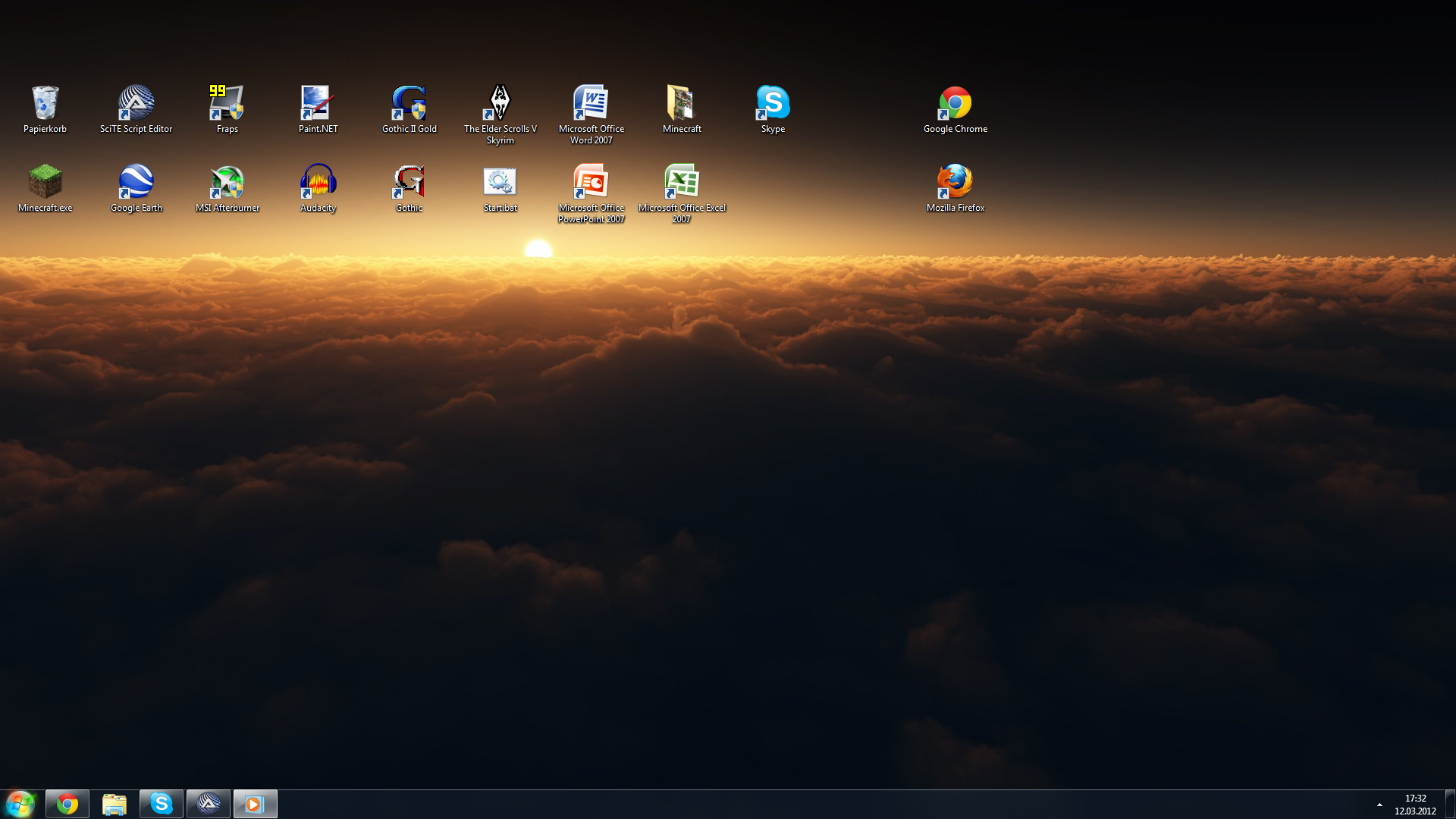Select Microsoft Office Excel 2007 shortcut
1456x819 pixels.
coord(681,183)
